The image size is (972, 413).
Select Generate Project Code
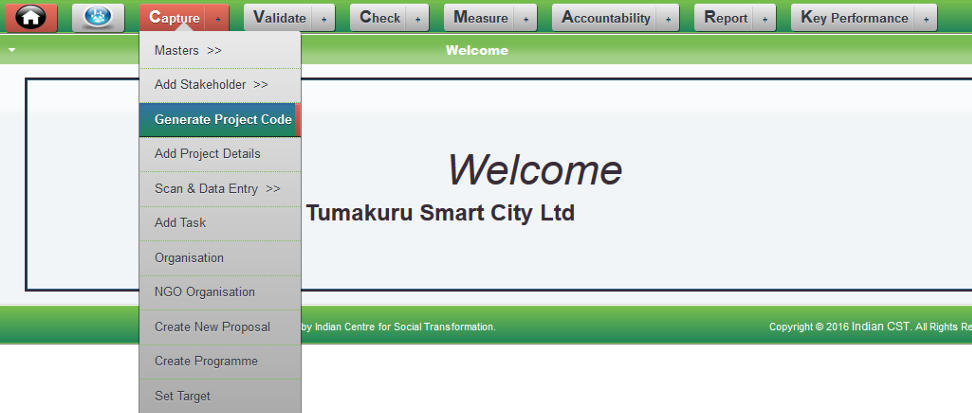click(222, 120)
